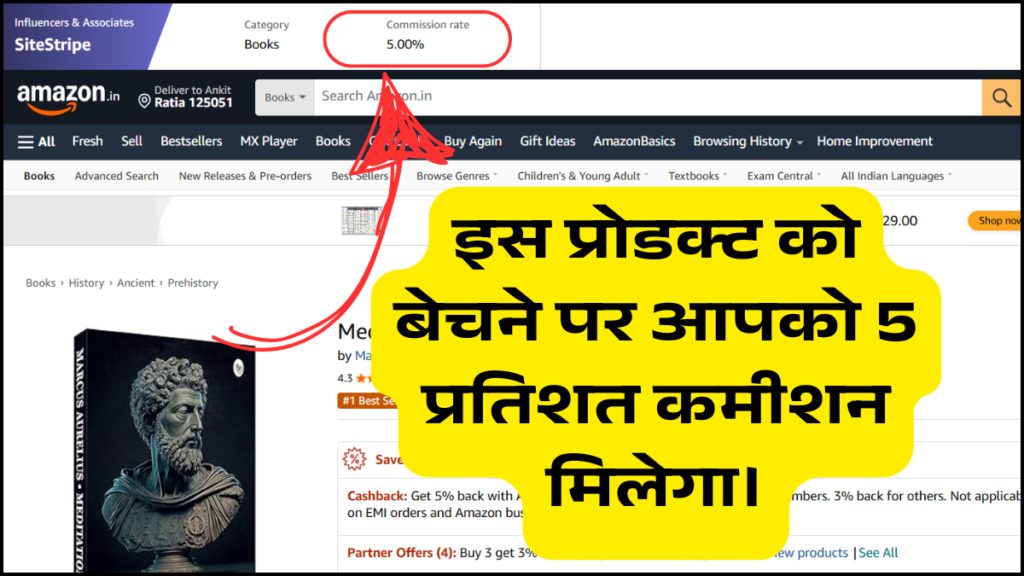Click the See All partner offers link
Image resolution: width=1024 pixels, height=576 pixels.
click(x=878, y=552)
